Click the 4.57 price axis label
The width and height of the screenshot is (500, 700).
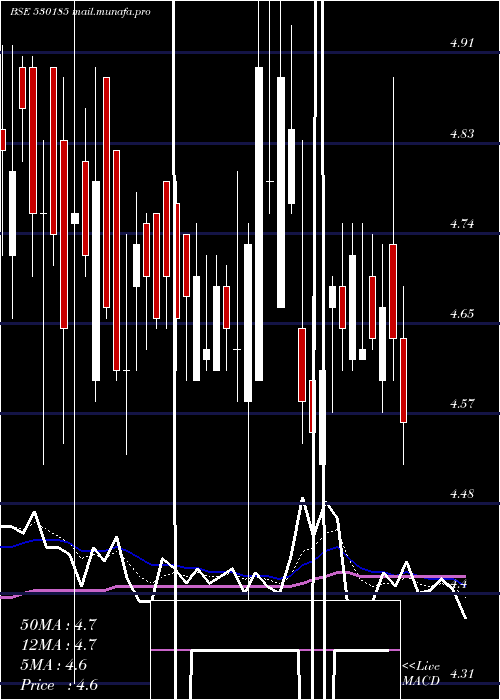(x=462, y=404)
